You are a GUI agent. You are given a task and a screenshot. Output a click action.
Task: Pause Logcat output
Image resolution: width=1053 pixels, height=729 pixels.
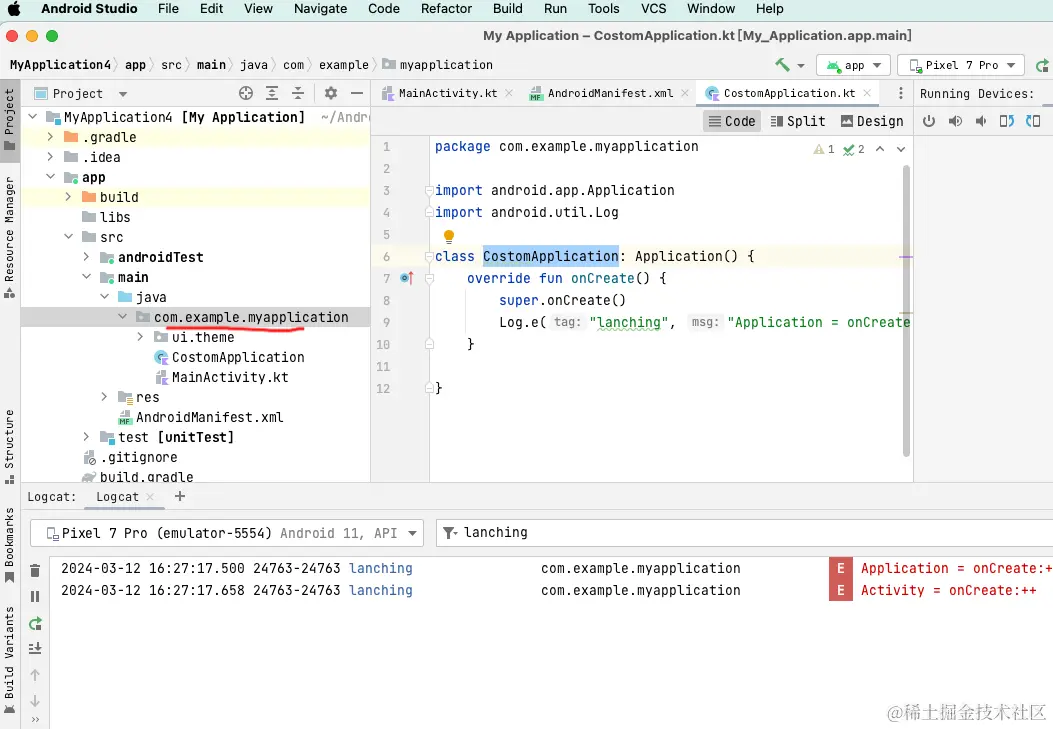click(x=35, y=597)
